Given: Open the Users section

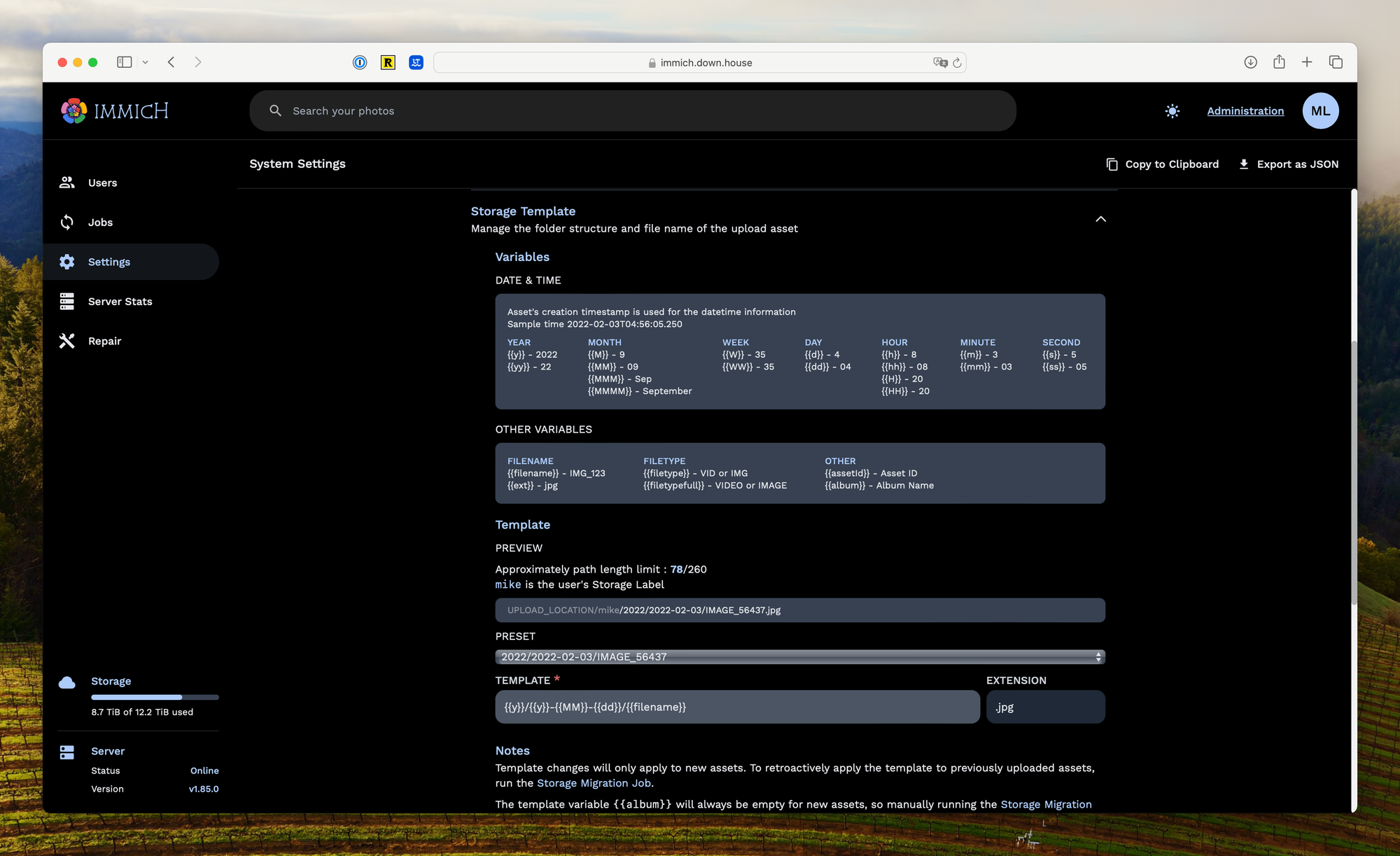Looking at the screenshot, I should pyautogui.click(x=103, y=182).
